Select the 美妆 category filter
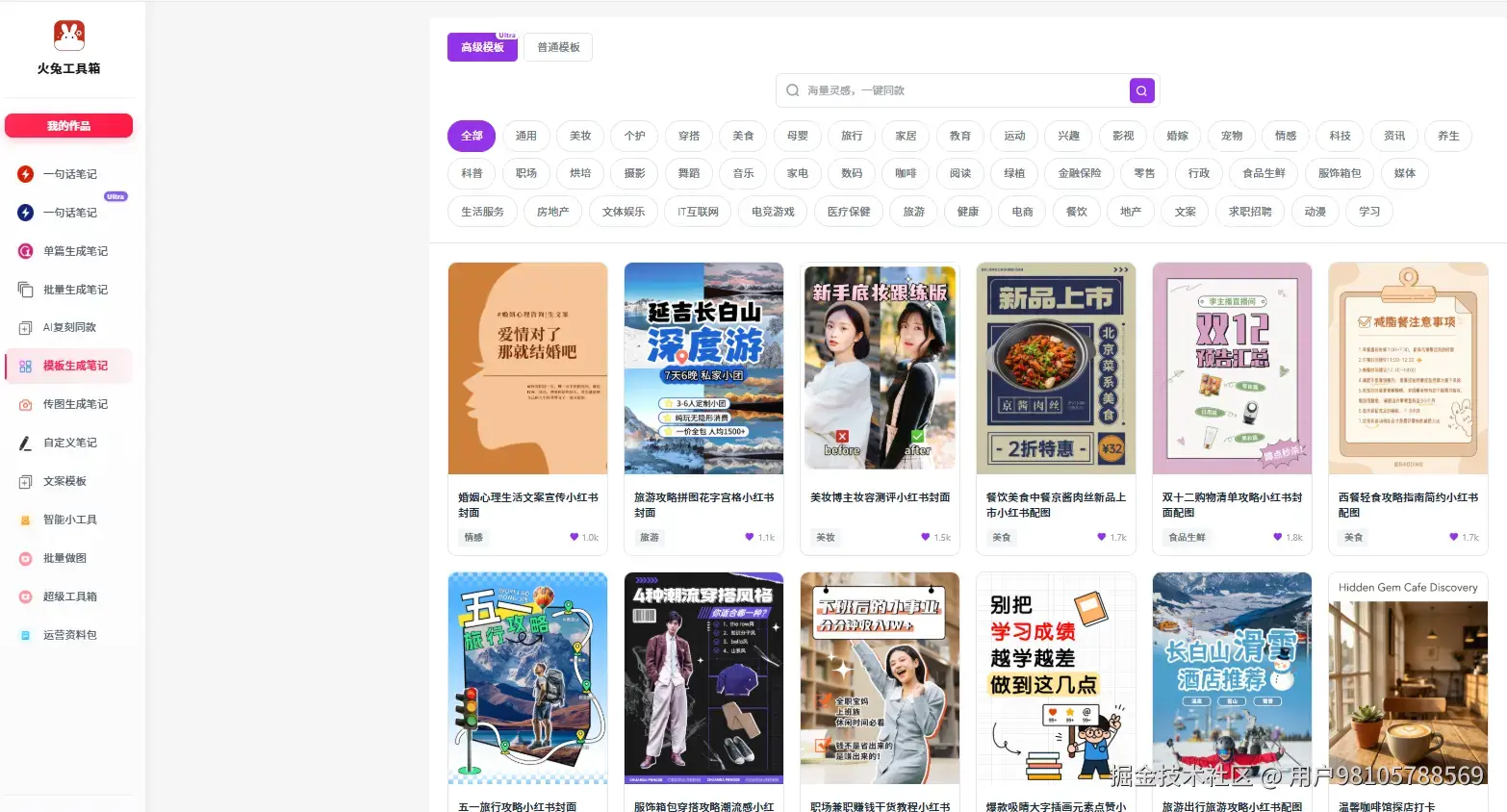This screenshot has width=1507, height=812. tap(580, 136)
